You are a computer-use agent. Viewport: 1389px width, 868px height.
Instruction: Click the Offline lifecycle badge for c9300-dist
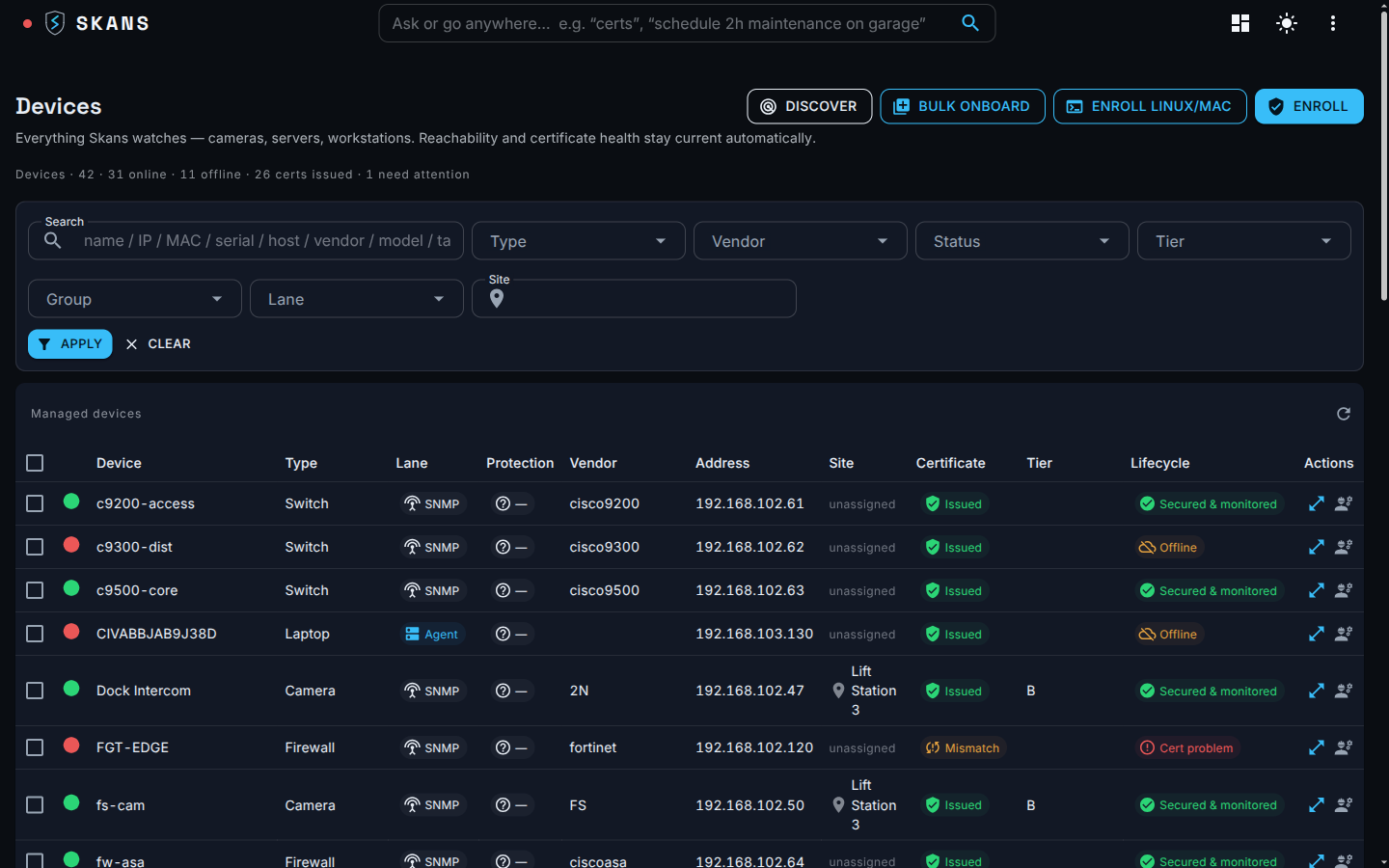pos(1168,547)
